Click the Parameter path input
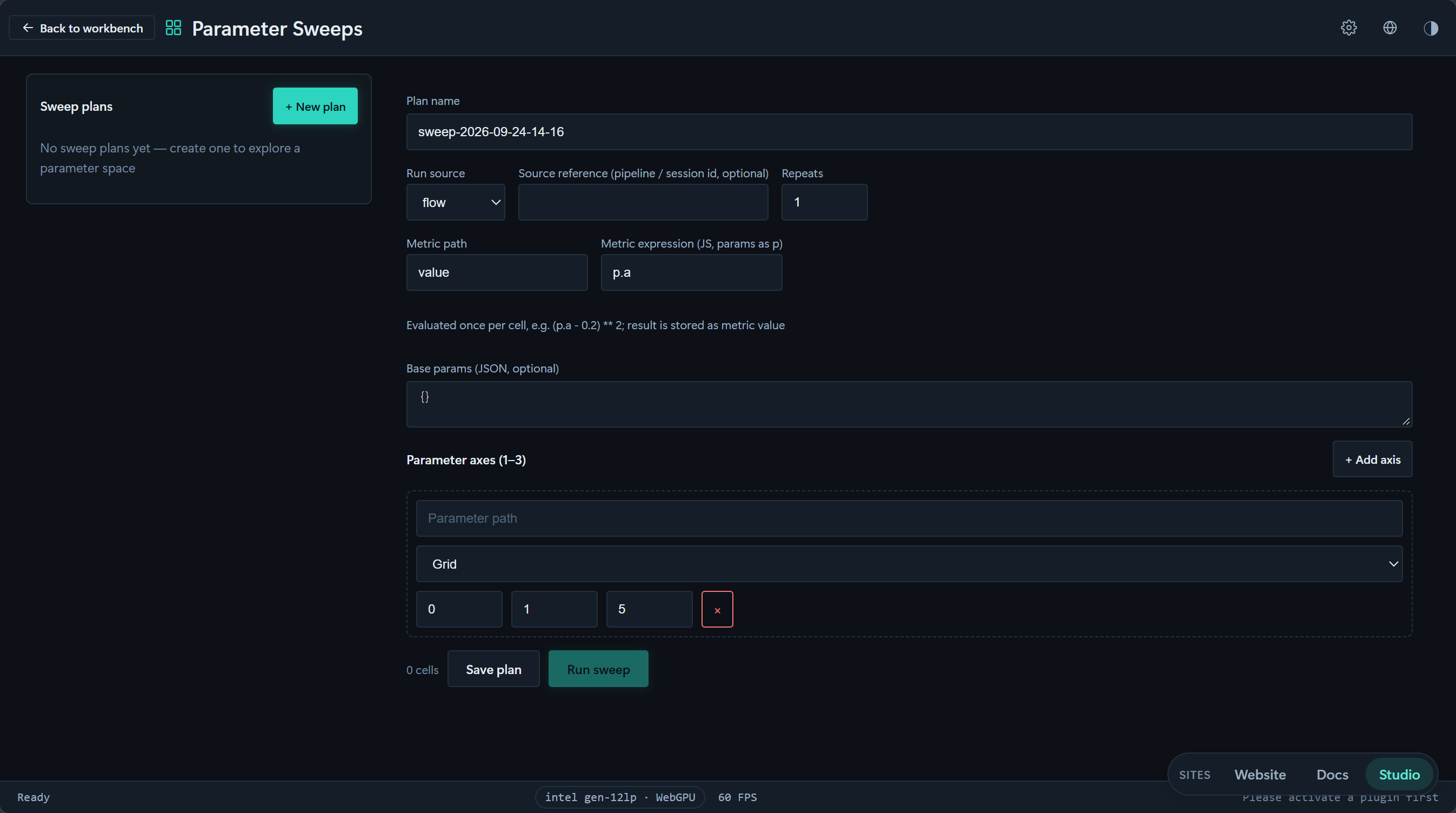 [909, 518]
